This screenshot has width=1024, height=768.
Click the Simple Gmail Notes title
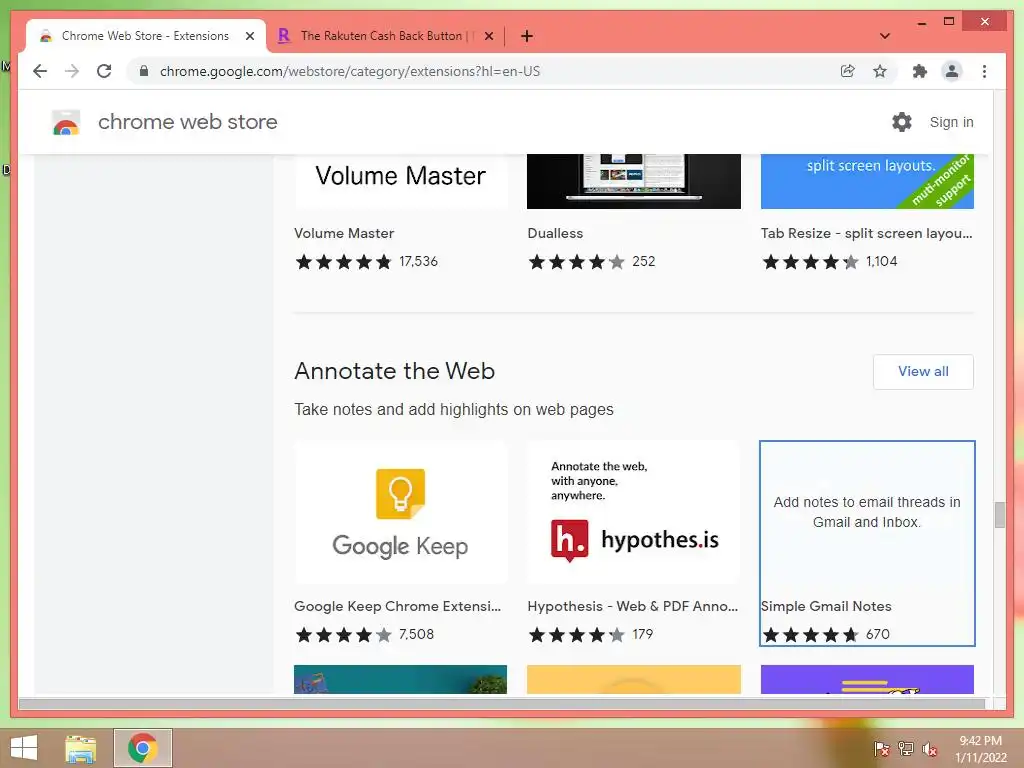[x=826, y=606]
